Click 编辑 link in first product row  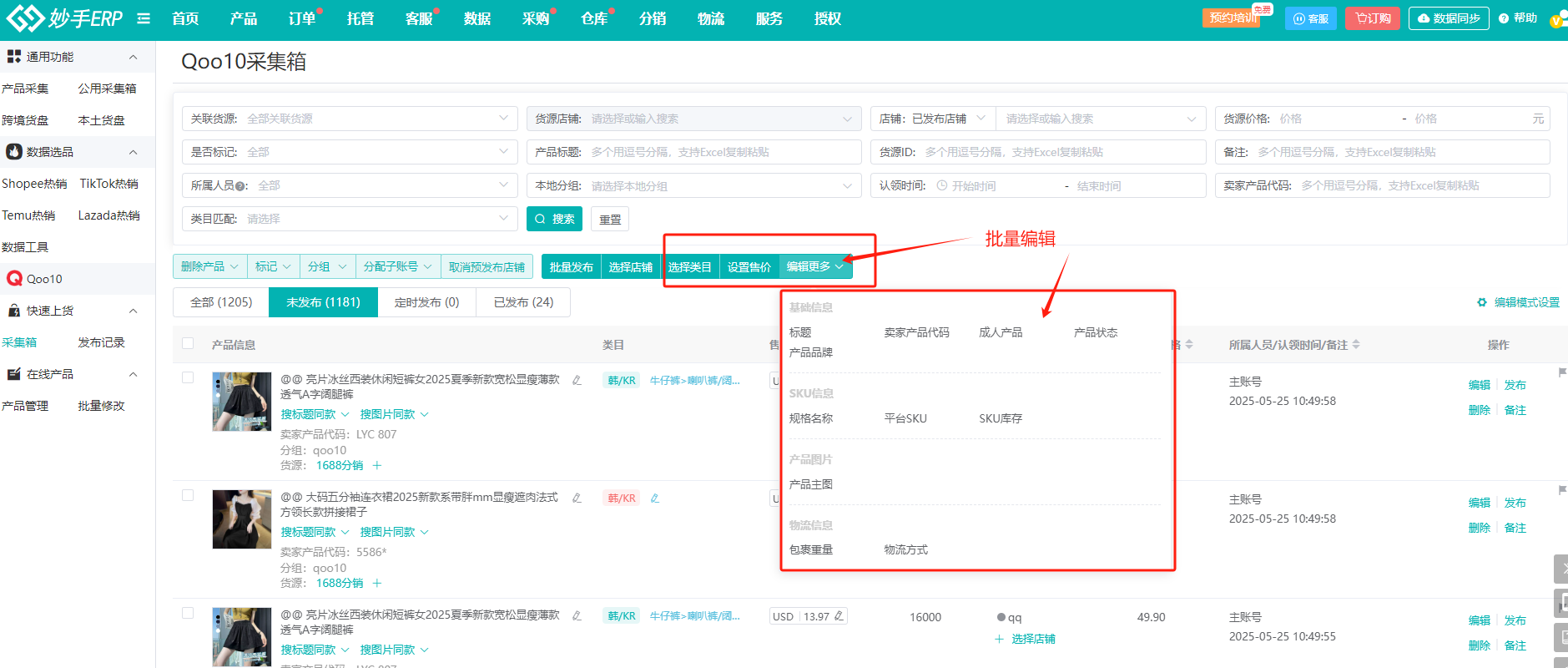click(x=1480, y=385)
